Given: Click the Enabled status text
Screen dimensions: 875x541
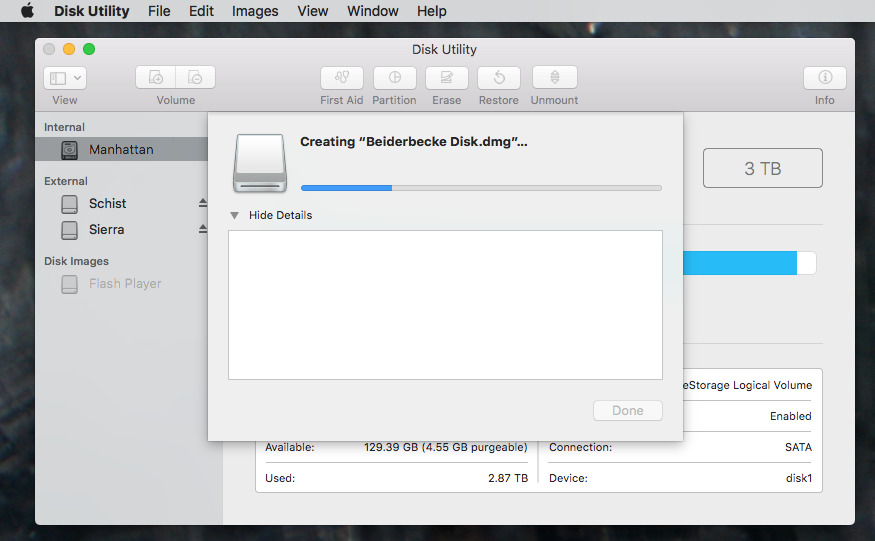Looking at the screenshot, I should [x=791, y=416].
